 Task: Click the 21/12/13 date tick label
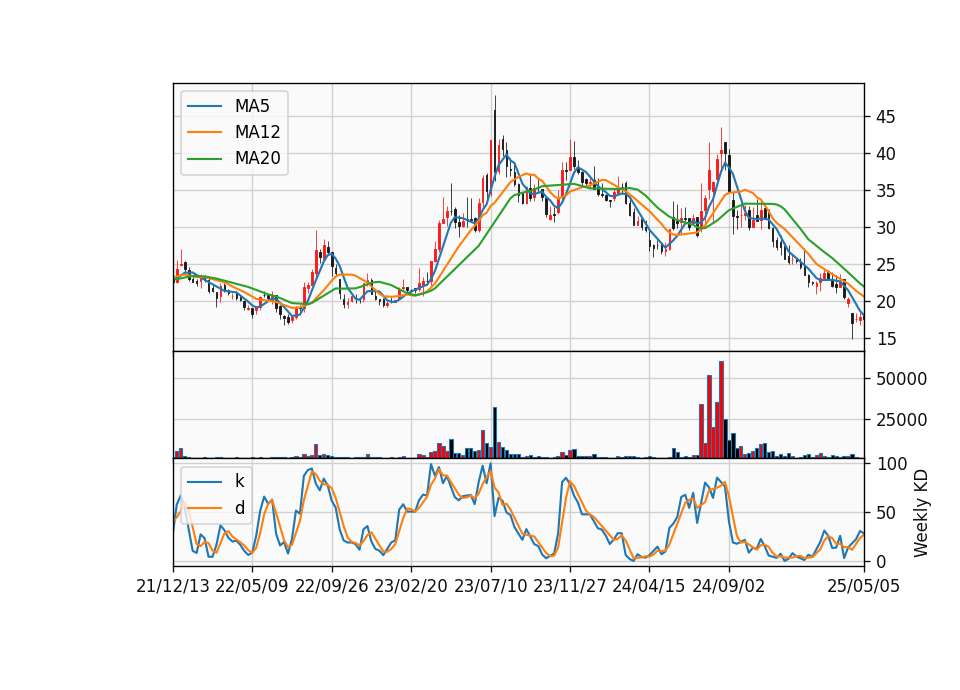coord(173,586)
